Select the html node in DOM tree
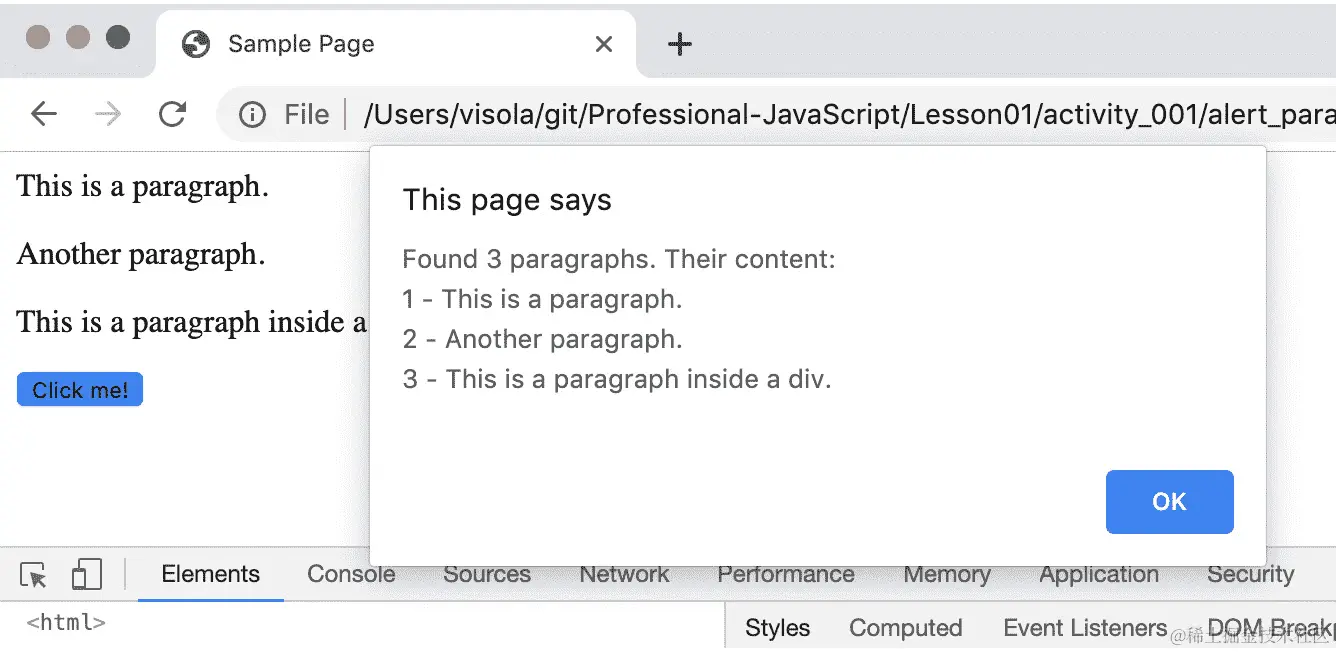1336x652 pixels. point(66,623)
